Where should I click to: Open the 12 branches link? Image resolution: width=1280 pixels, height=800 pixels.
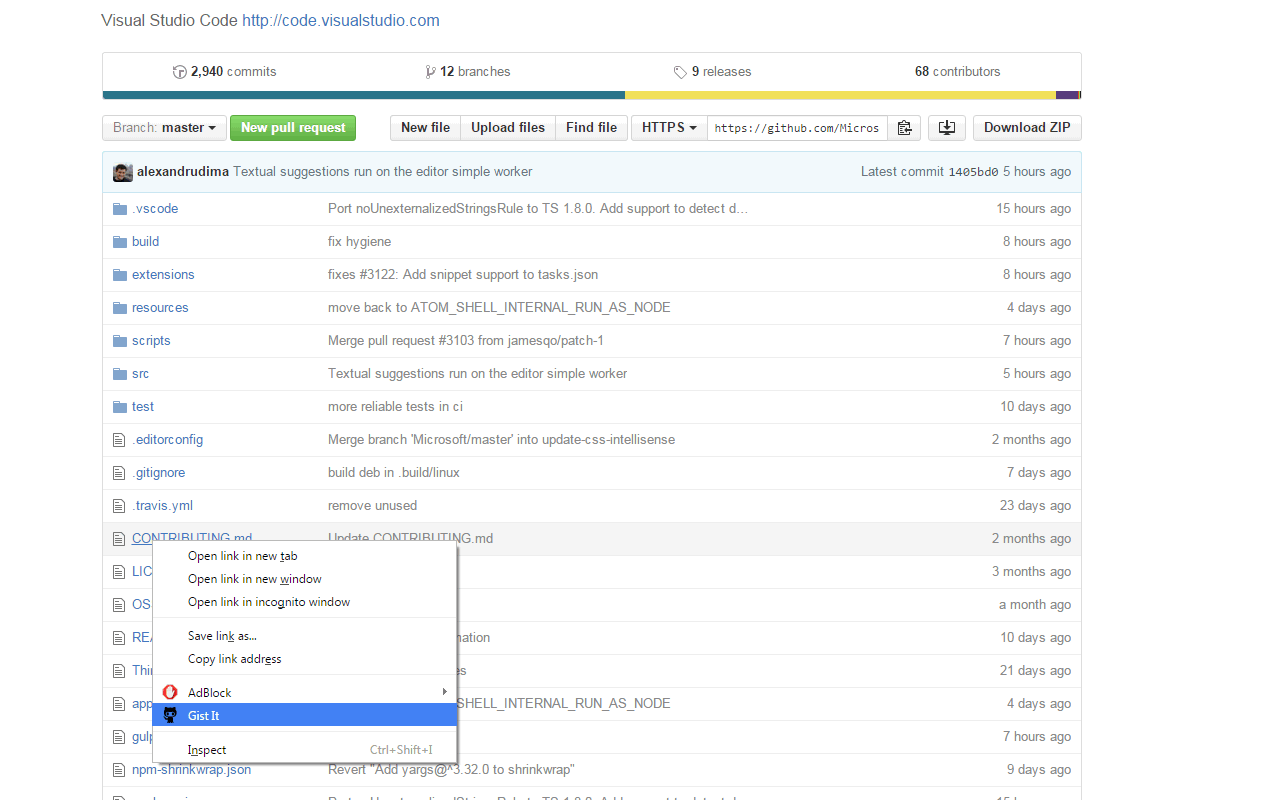point(468,72)
